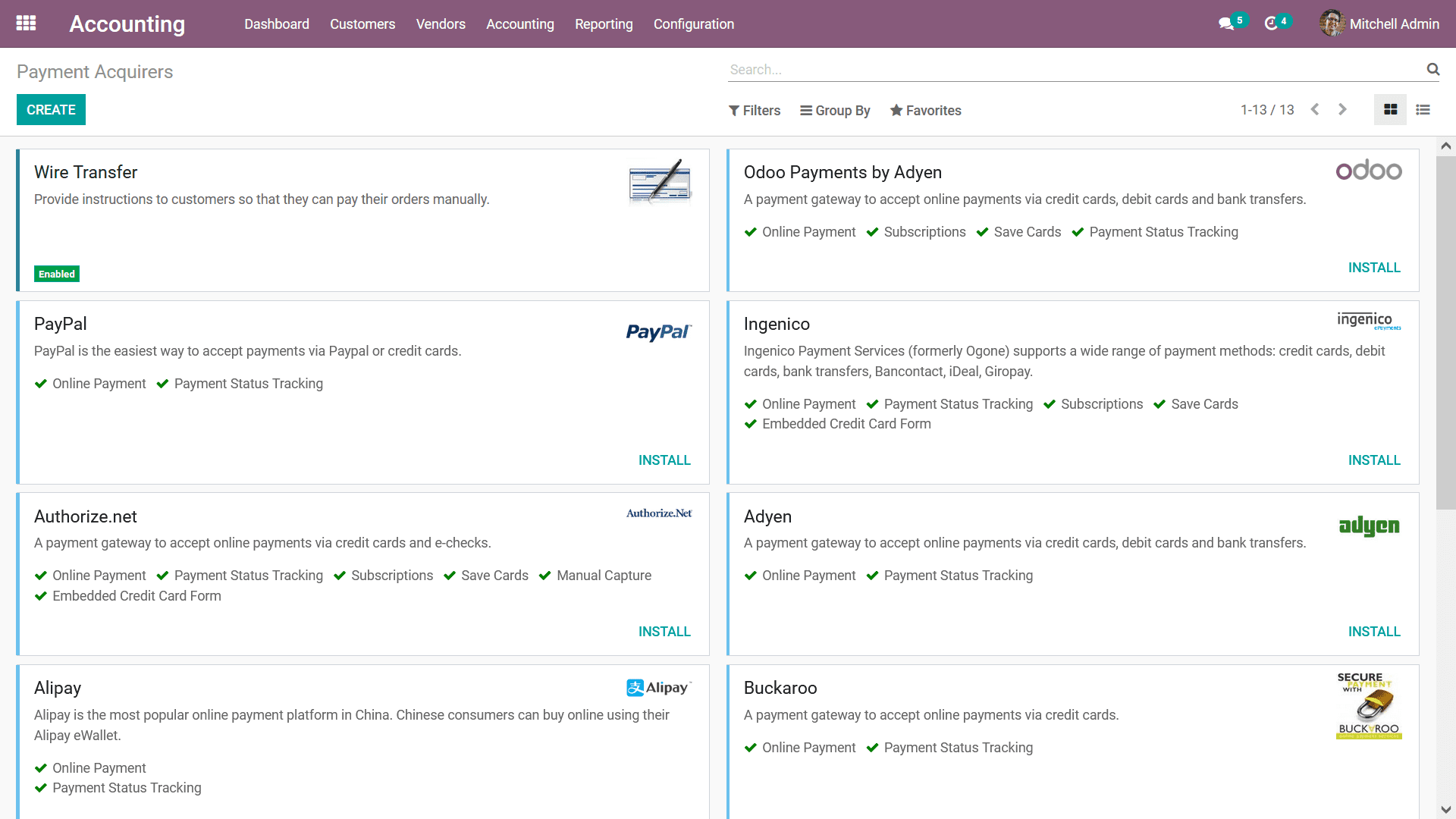Open the Reporting menu

pos(604,24)
